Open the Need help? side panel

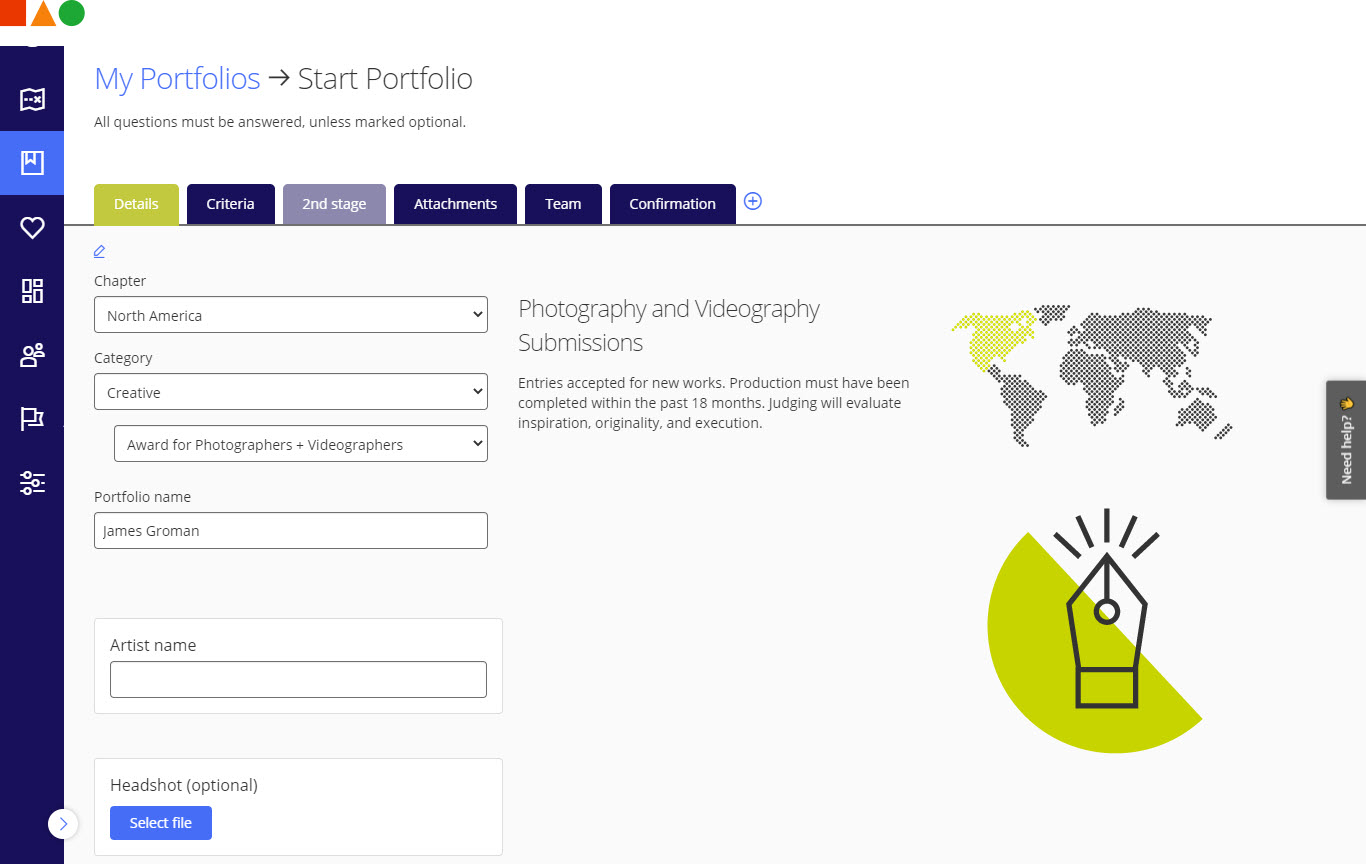coord(1346,440)
